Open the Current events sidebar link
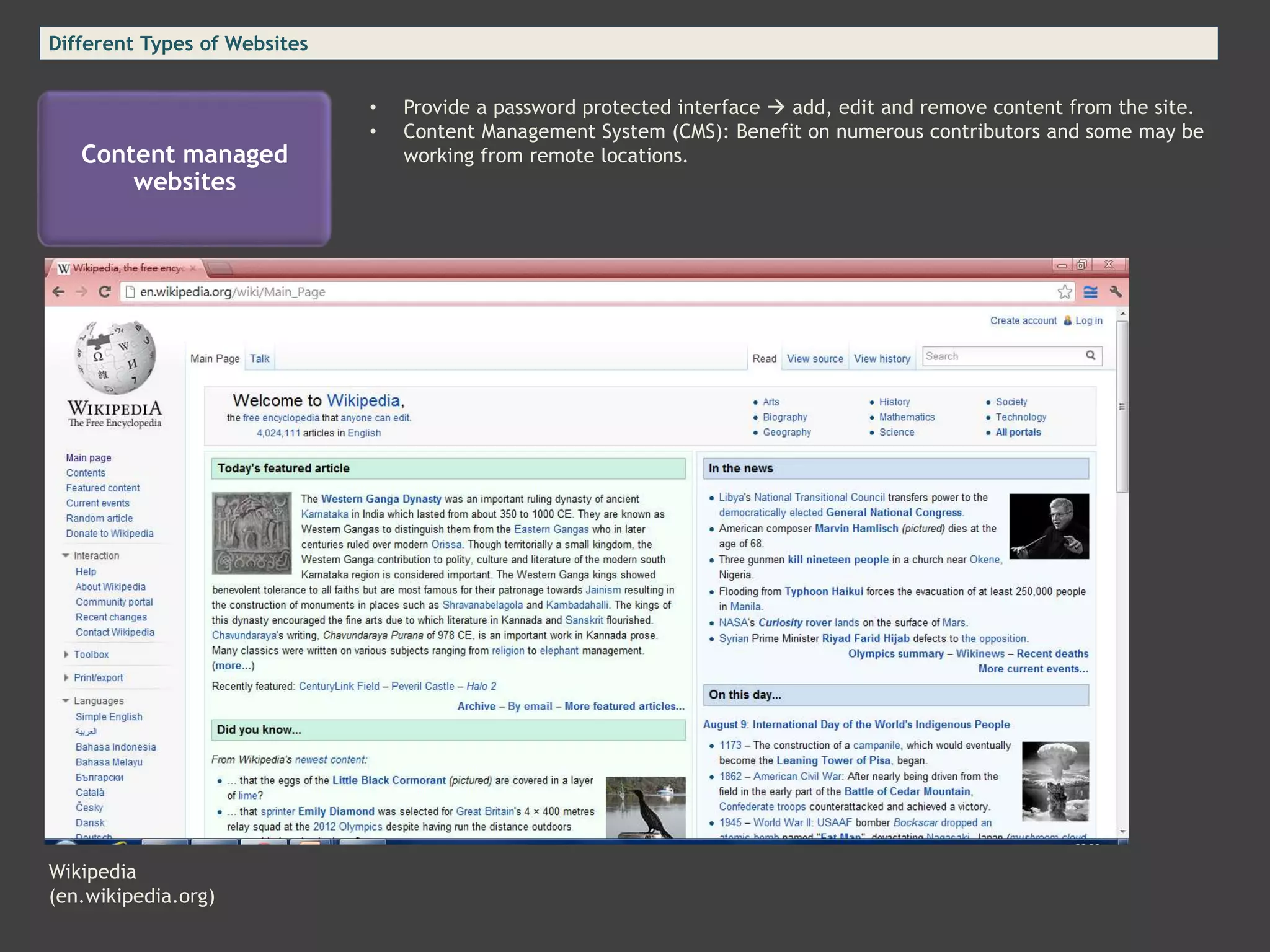The height and width of the screenshot is (952, 1270). 98,503
